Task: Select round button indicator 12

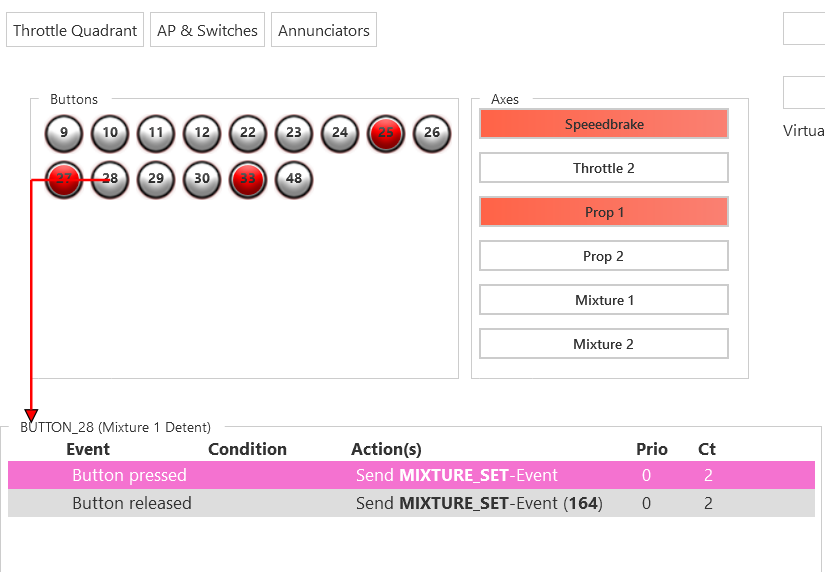Action: pyautogui.click(x=202, y=133)
